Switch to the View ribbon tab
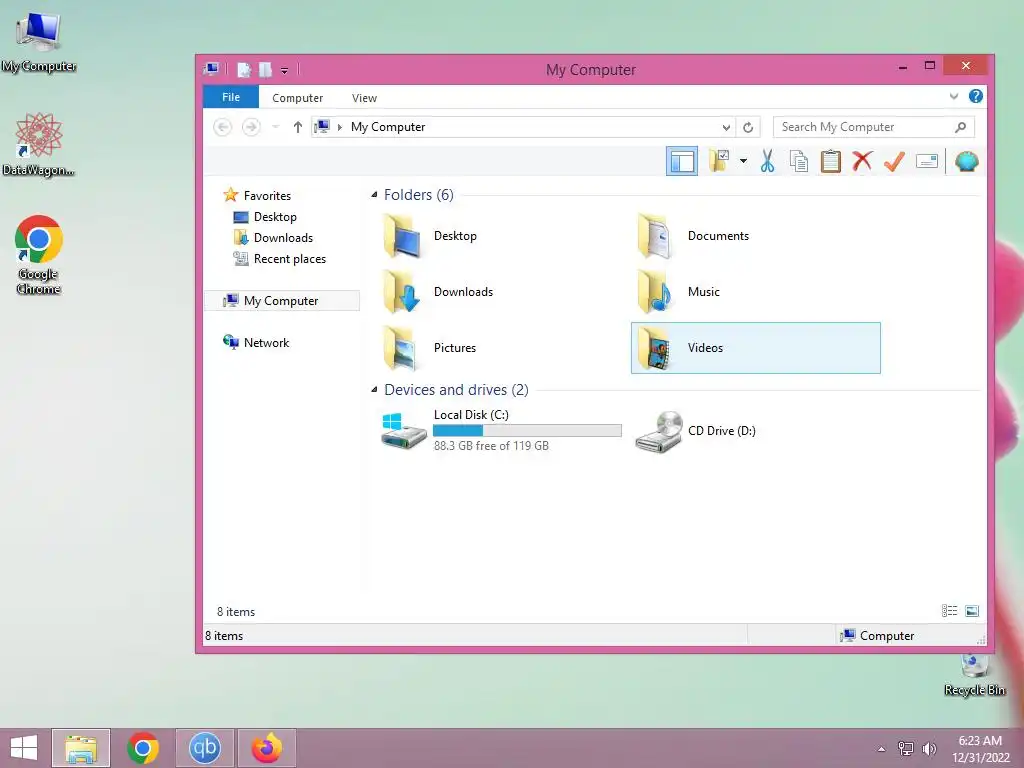The height and width of the screenshot is (768, 1024). tap(364, 98)
